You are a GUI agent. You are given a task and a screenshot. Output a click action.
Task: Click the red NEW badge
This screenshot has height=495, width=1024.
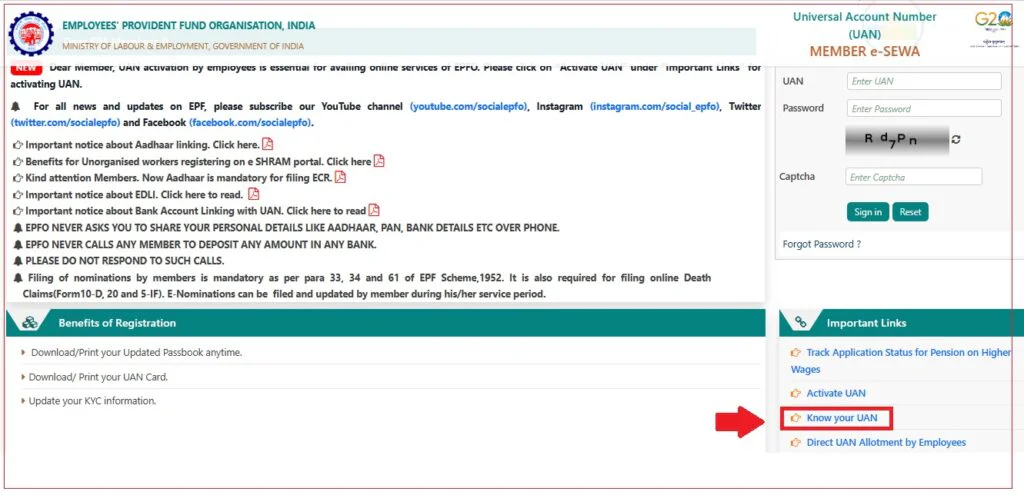26,67
